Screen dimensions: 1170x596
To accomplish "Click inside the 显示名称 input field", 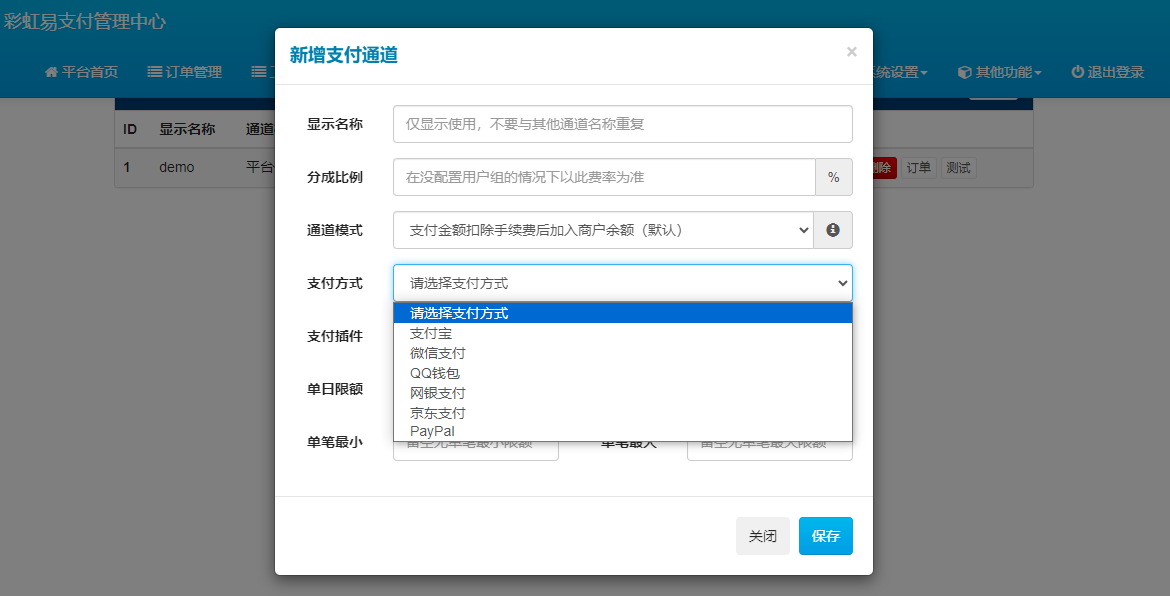I will pos(622,124).
